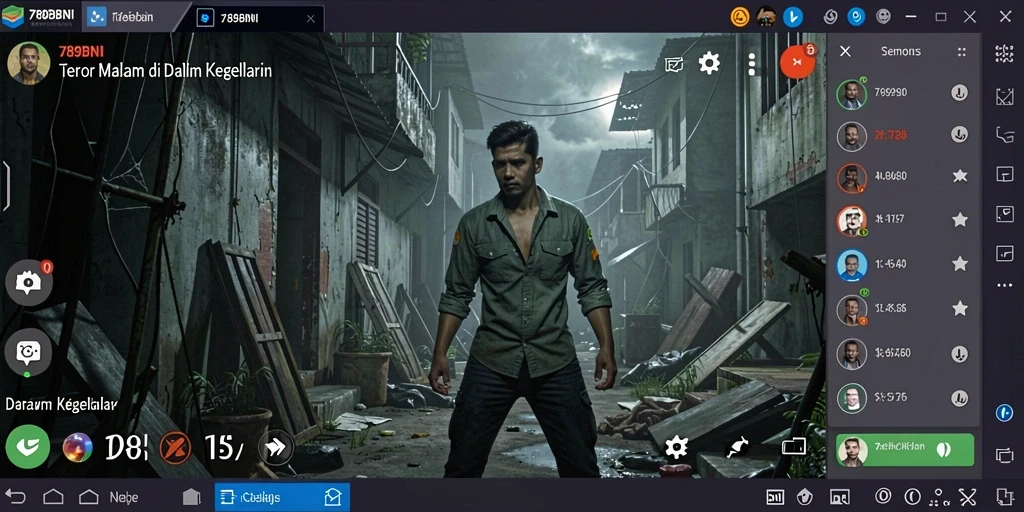
Task: Click the smiley face icon in the title bar
Action: pos(883,16)
